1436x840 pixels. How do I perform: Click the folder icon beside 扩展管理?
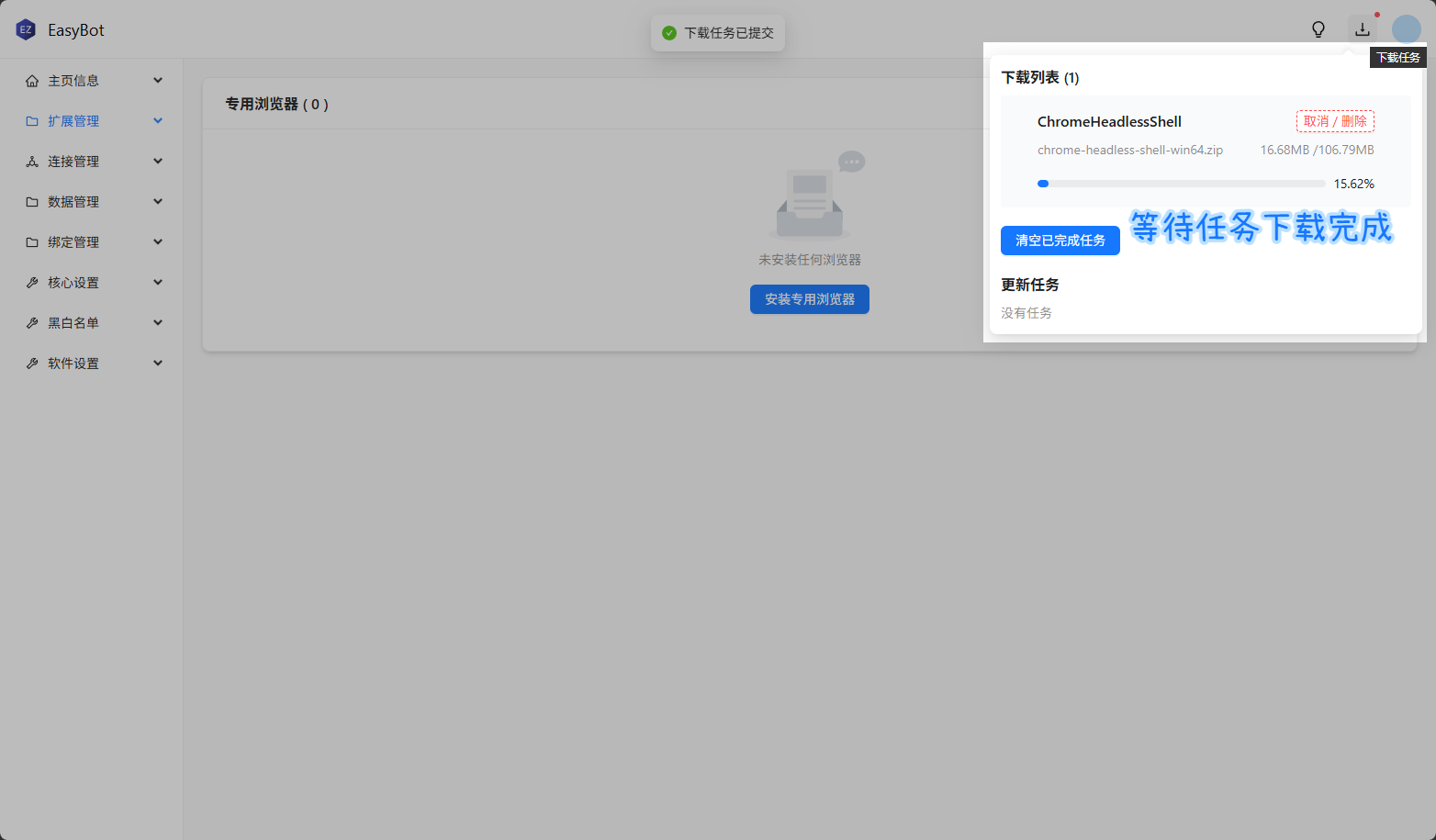[32, 121]
